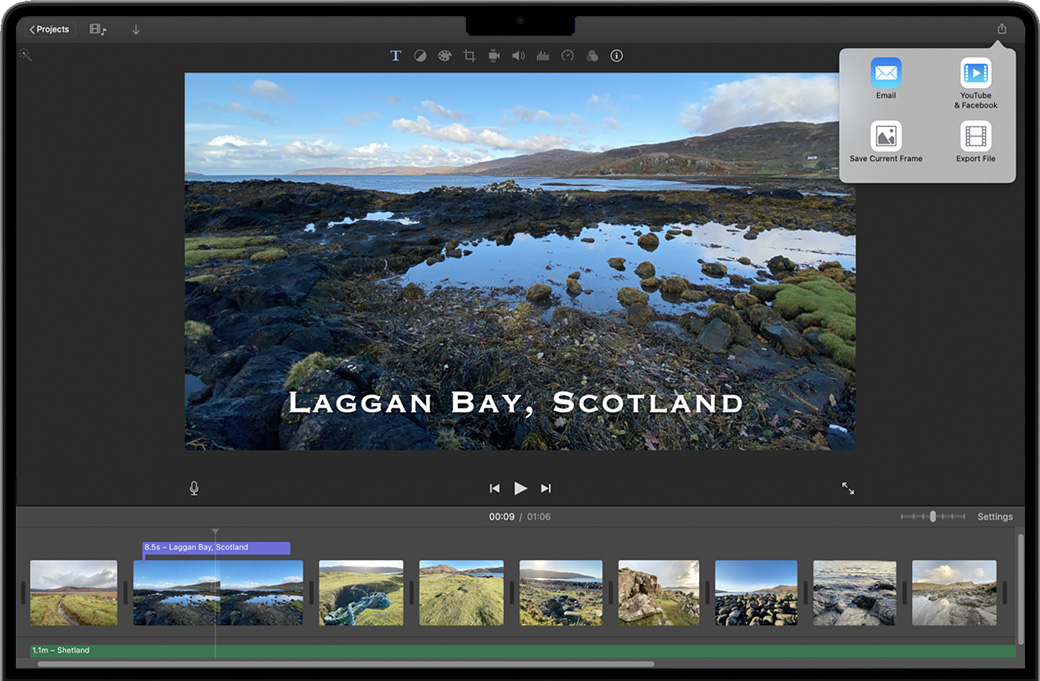1040x681 pixels.
Task: Choose Email in share popup
Action: [x=886, y=78]
